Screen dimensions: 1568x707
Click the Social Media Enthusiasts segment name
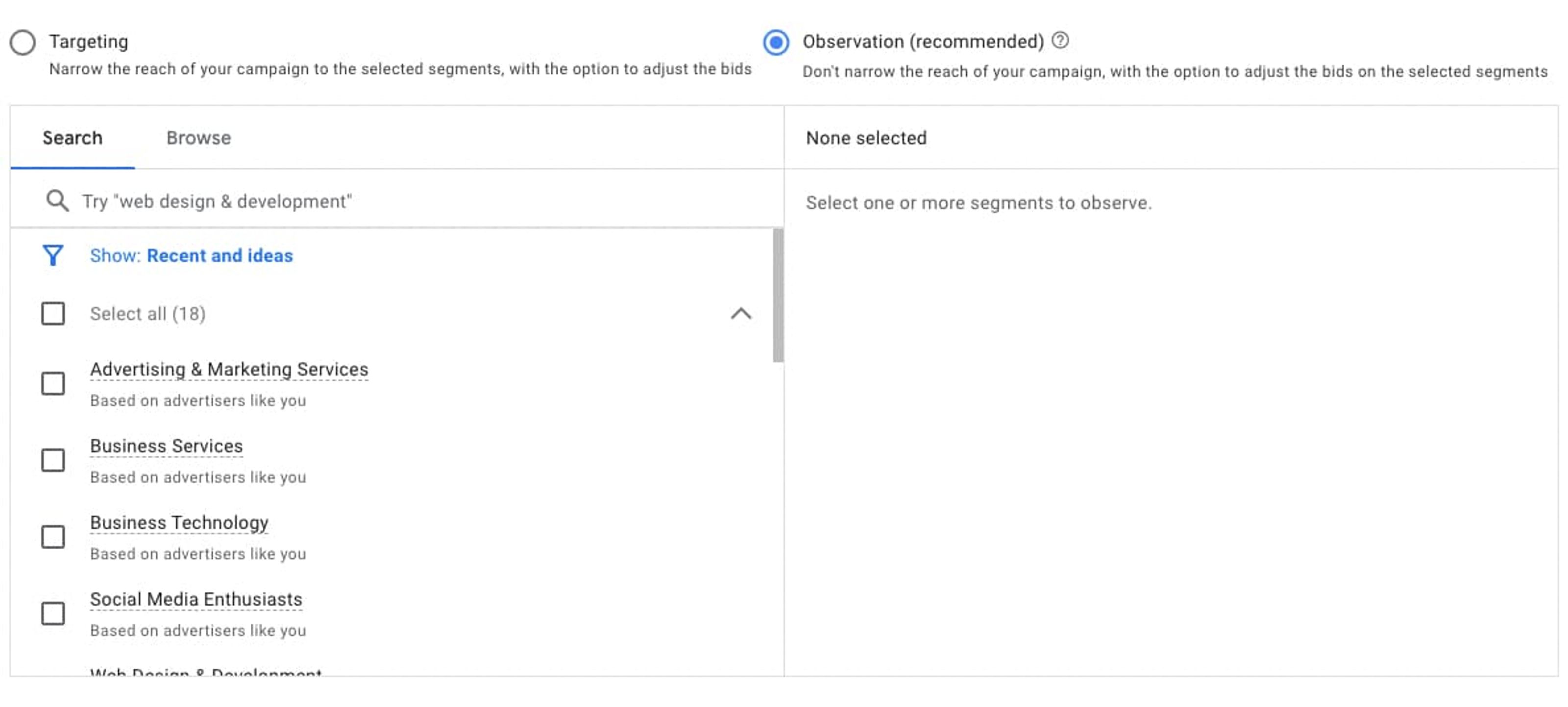point(196,599)
